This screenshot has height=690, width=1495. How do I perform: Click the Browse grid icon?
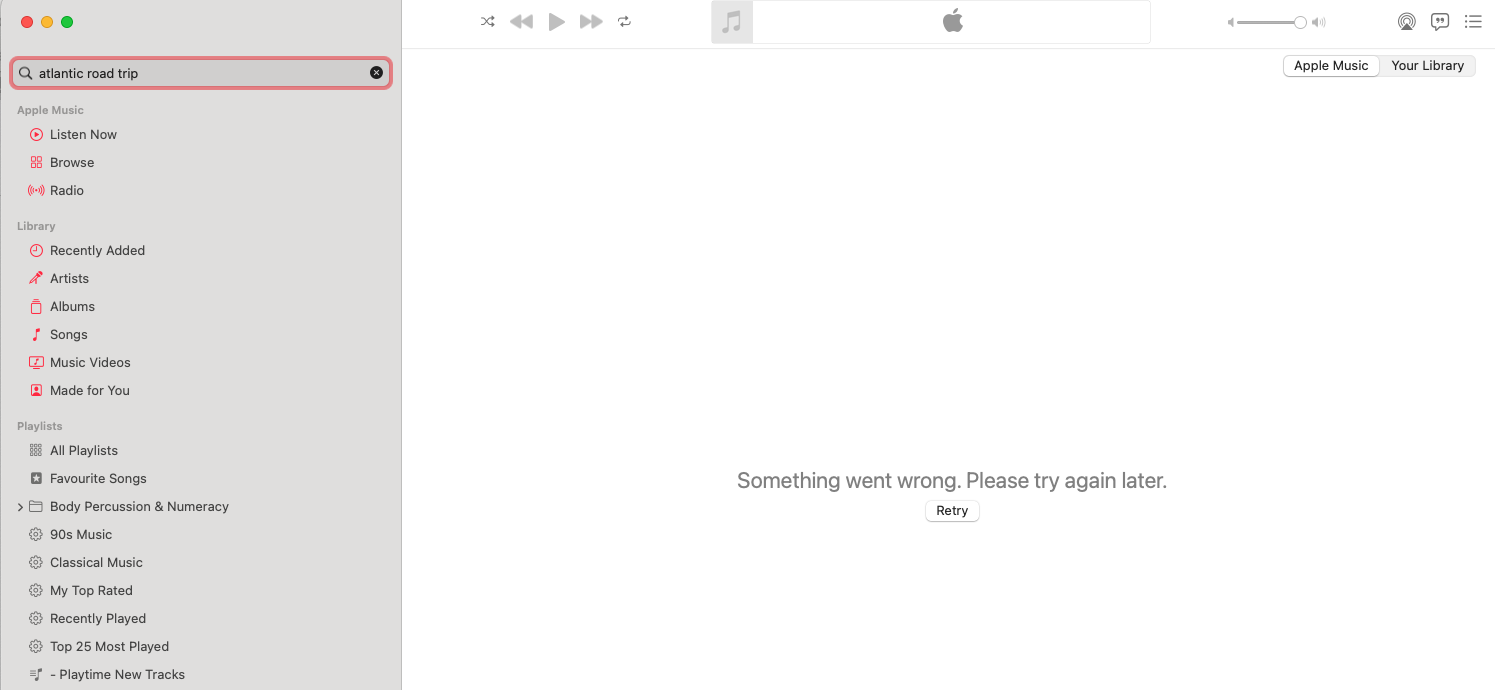(x=36, y=163)
